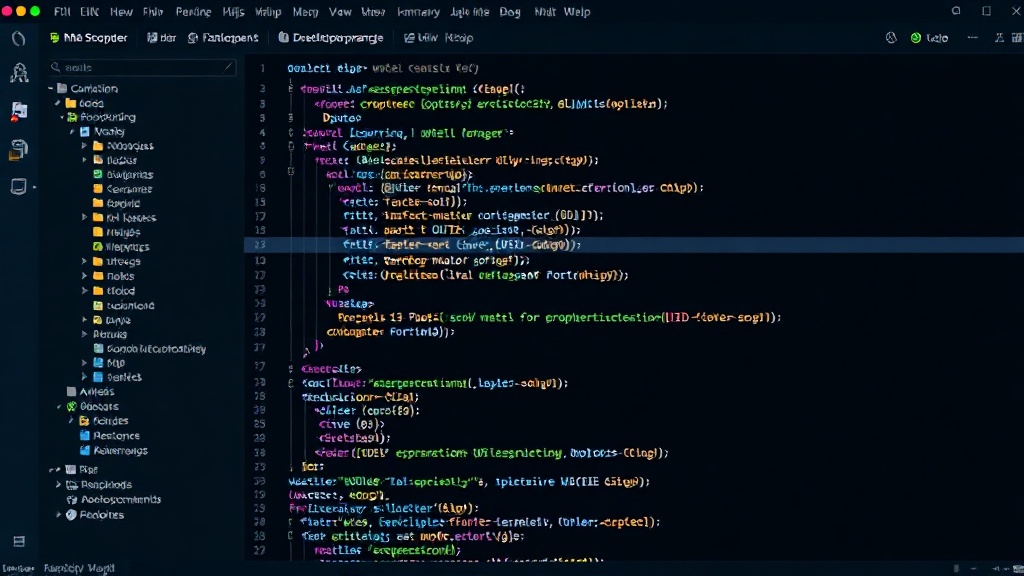
Task: Open the 'Hew' menu
Action: point(121,12)
